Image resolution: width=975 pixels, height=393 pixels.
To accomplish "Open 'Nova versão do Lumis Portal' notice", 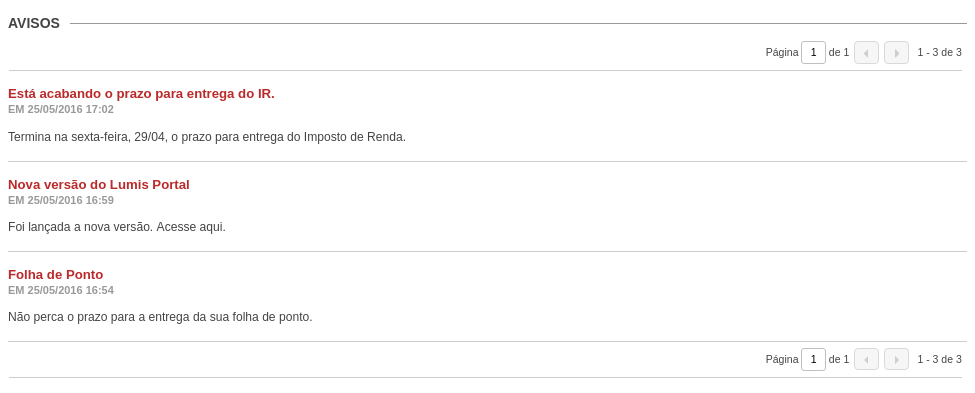I will coord(99,185).
